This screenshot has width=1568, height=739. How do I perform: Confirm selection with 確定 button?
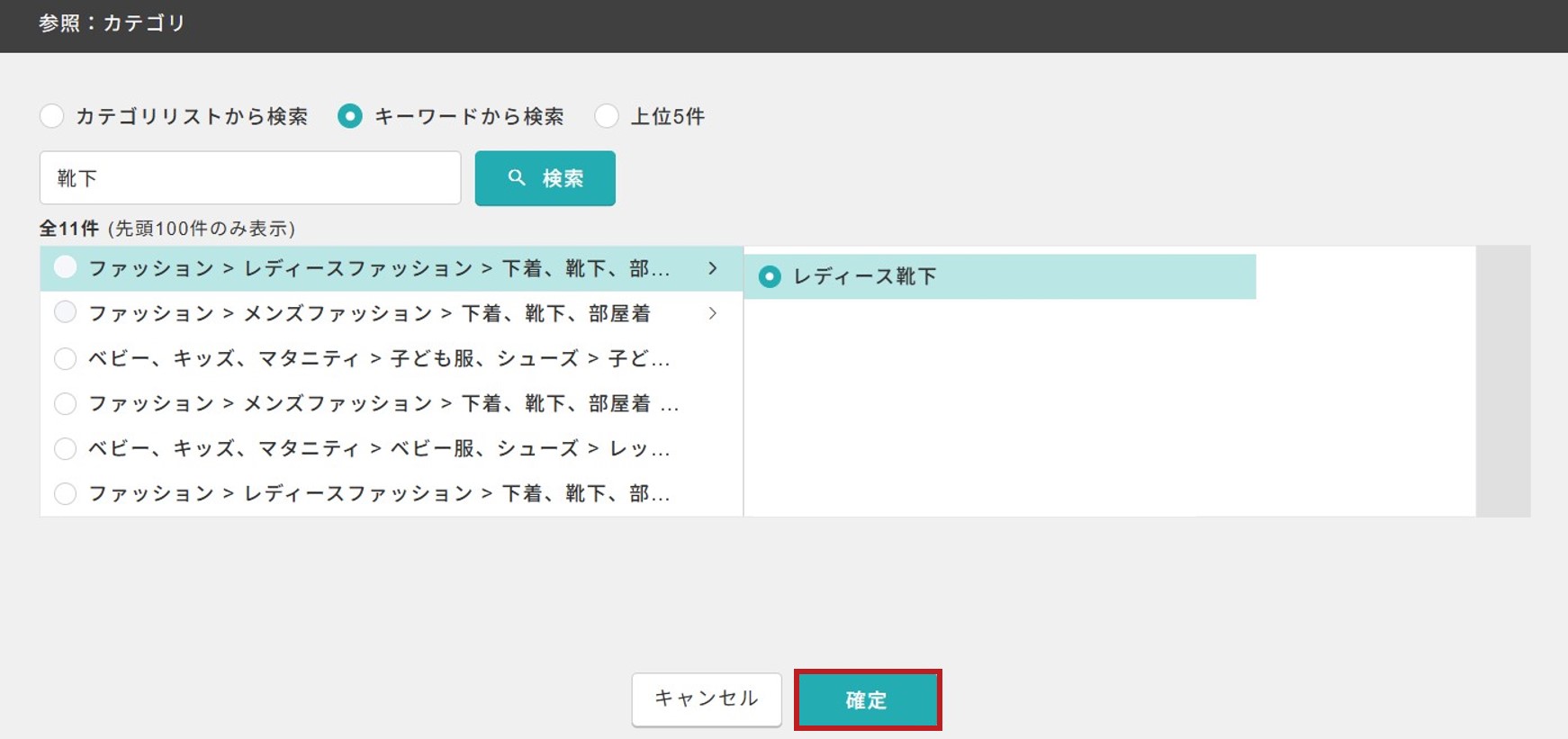point(868,699)
